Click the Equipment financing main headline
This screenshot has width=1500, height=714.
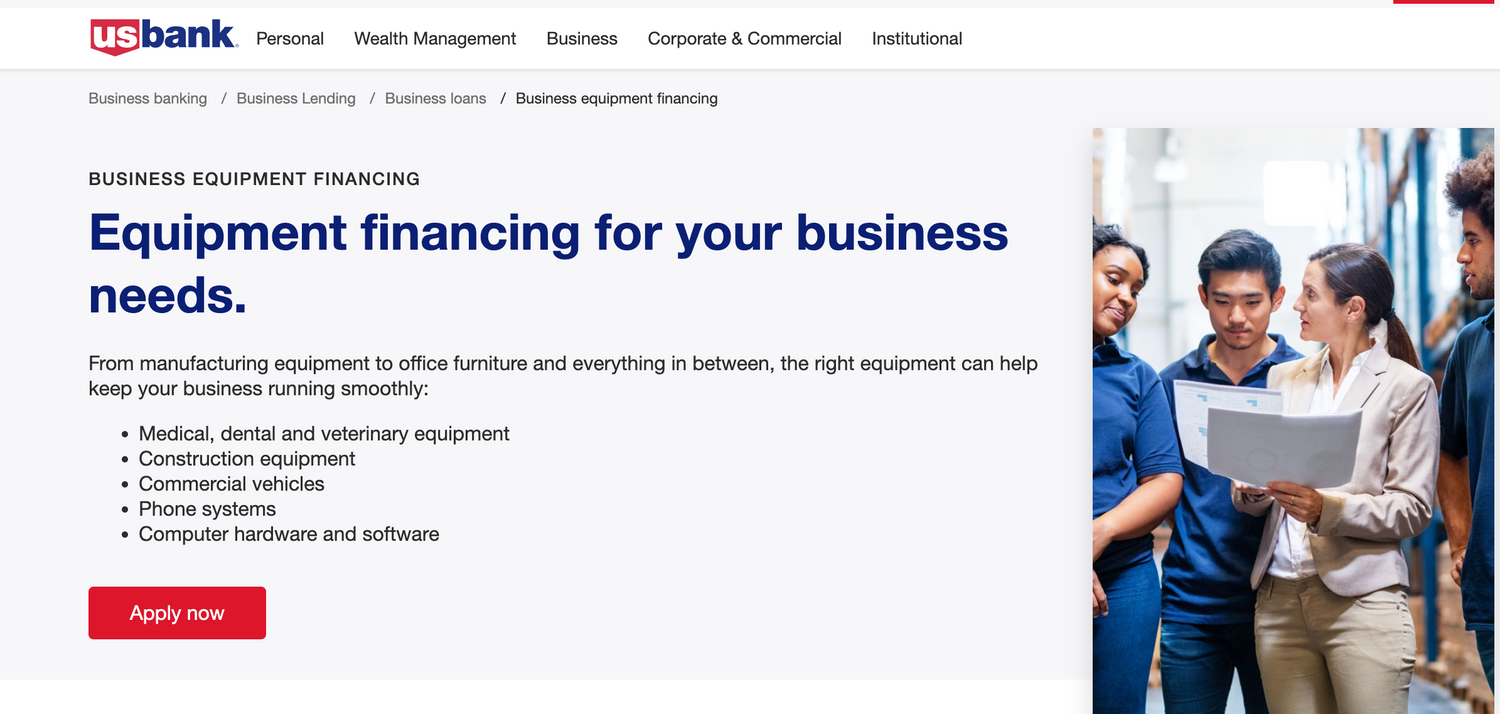pos(548,263)
